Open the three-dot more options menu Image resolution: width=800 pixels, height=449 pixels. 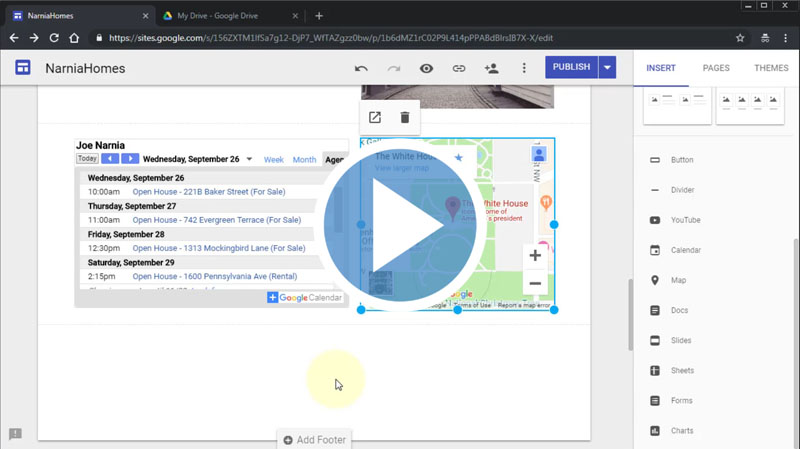click(x=524, y=68)
